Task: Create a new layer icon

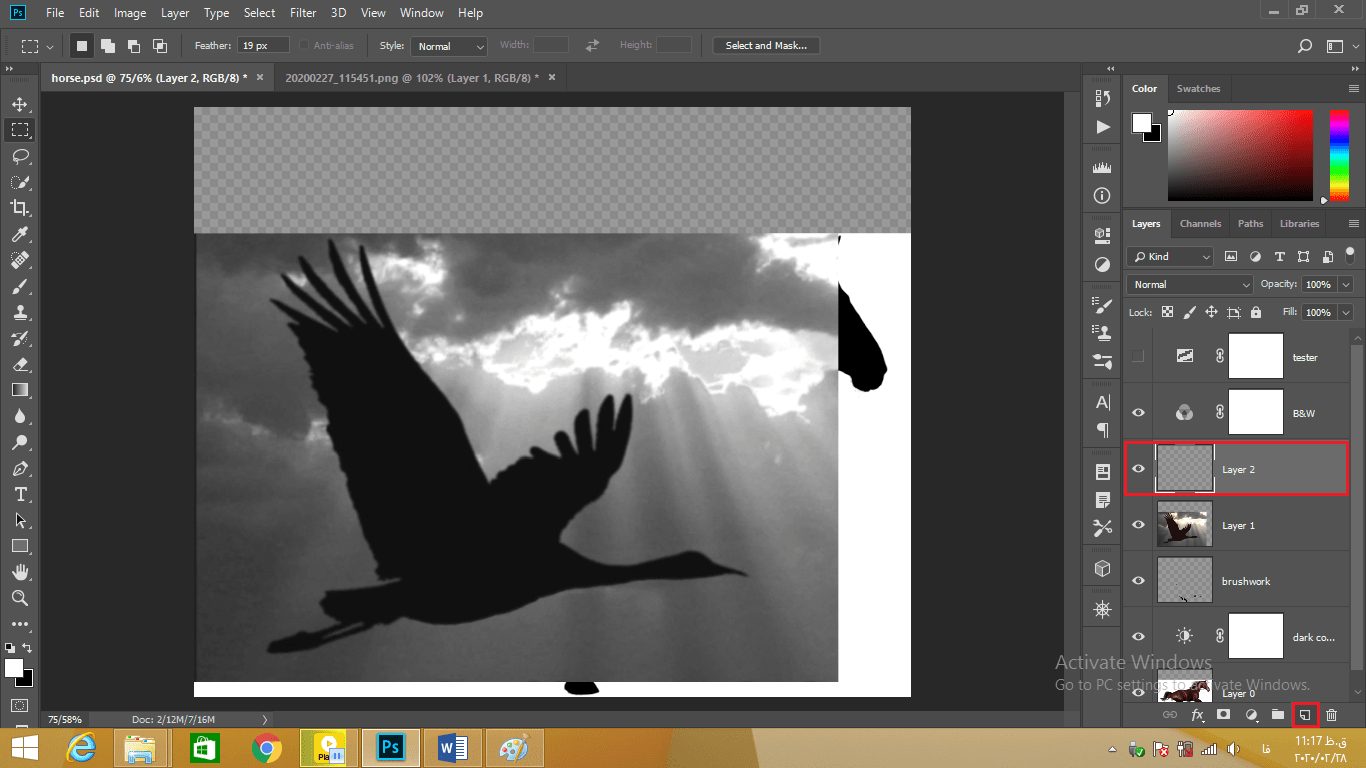Action: click(1305, 715)
